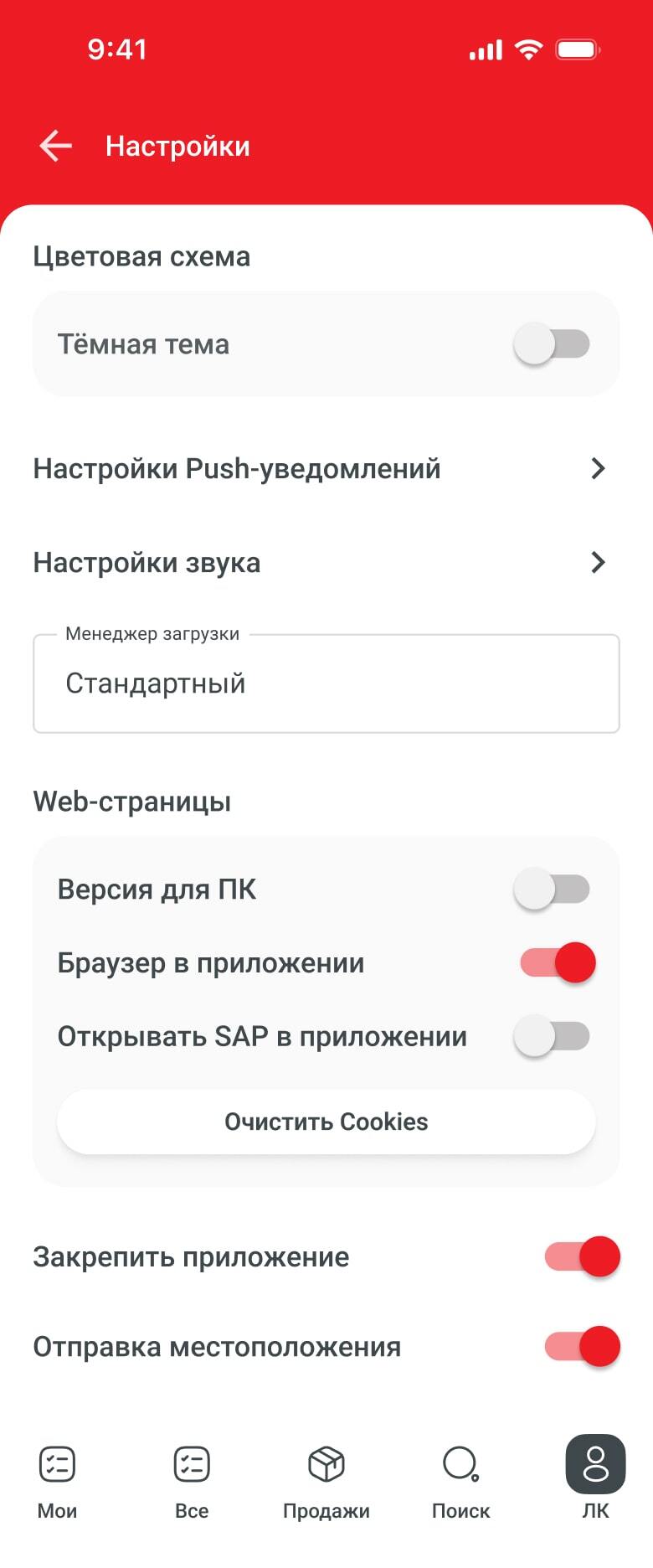This screenshot has height=1568, width=653.
Task: Open the ЛК profile icon
Action: click(595, 1464)
